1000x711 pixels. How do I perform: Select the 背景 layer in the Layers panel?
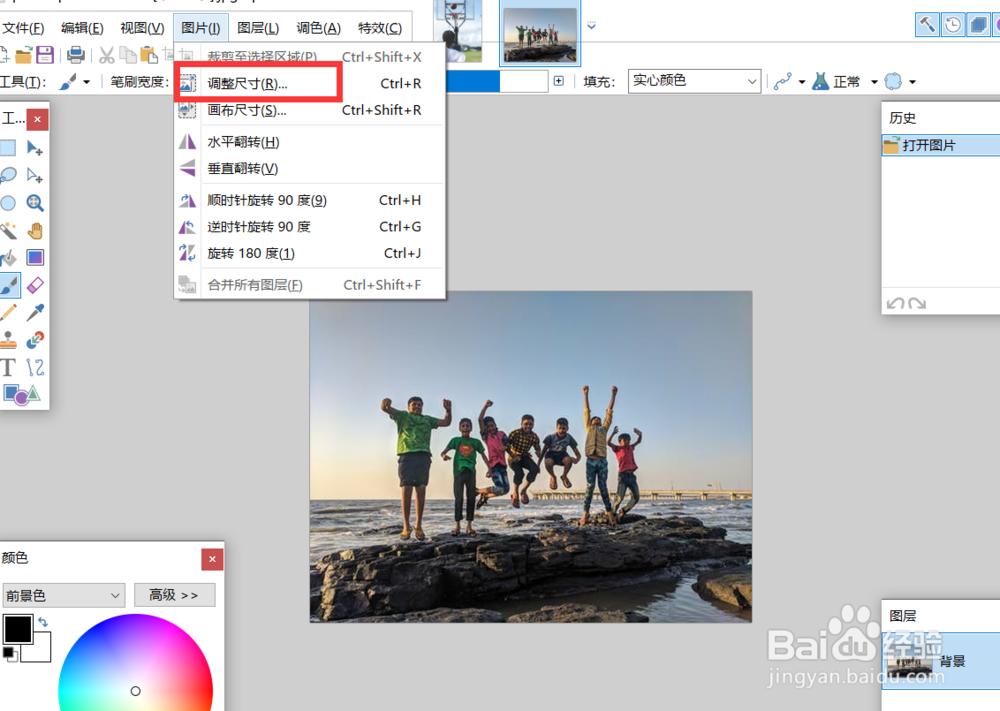click(x=941, y=661)
